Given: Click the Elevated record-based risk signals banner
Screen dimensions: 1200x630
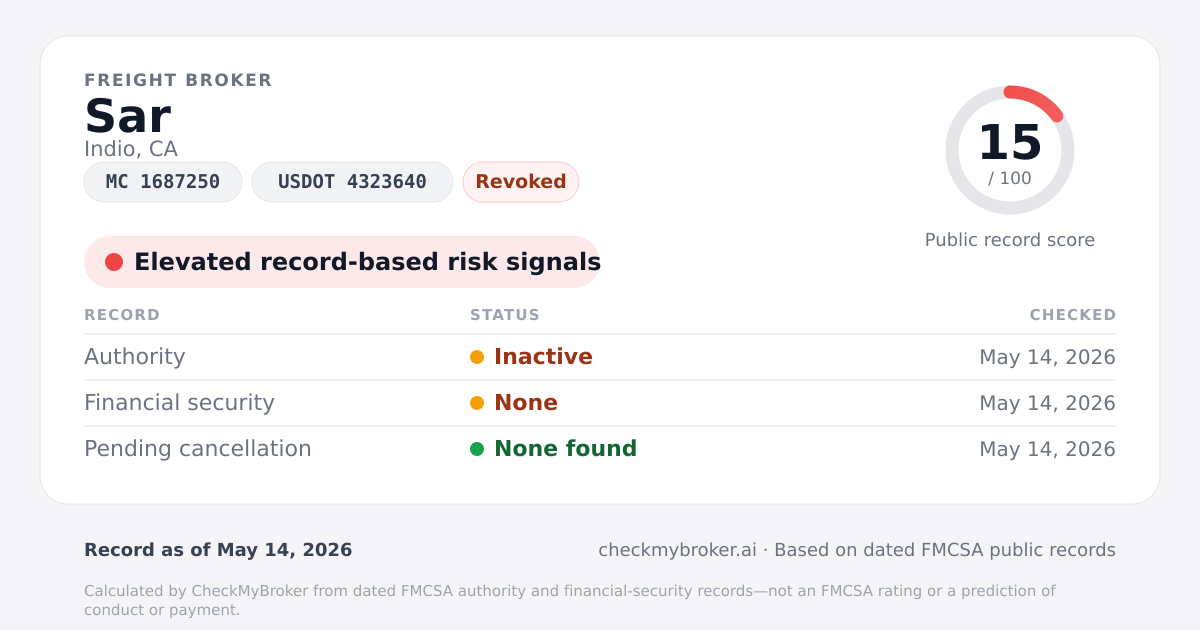Looking at the screenshot, I should point(342,262).
